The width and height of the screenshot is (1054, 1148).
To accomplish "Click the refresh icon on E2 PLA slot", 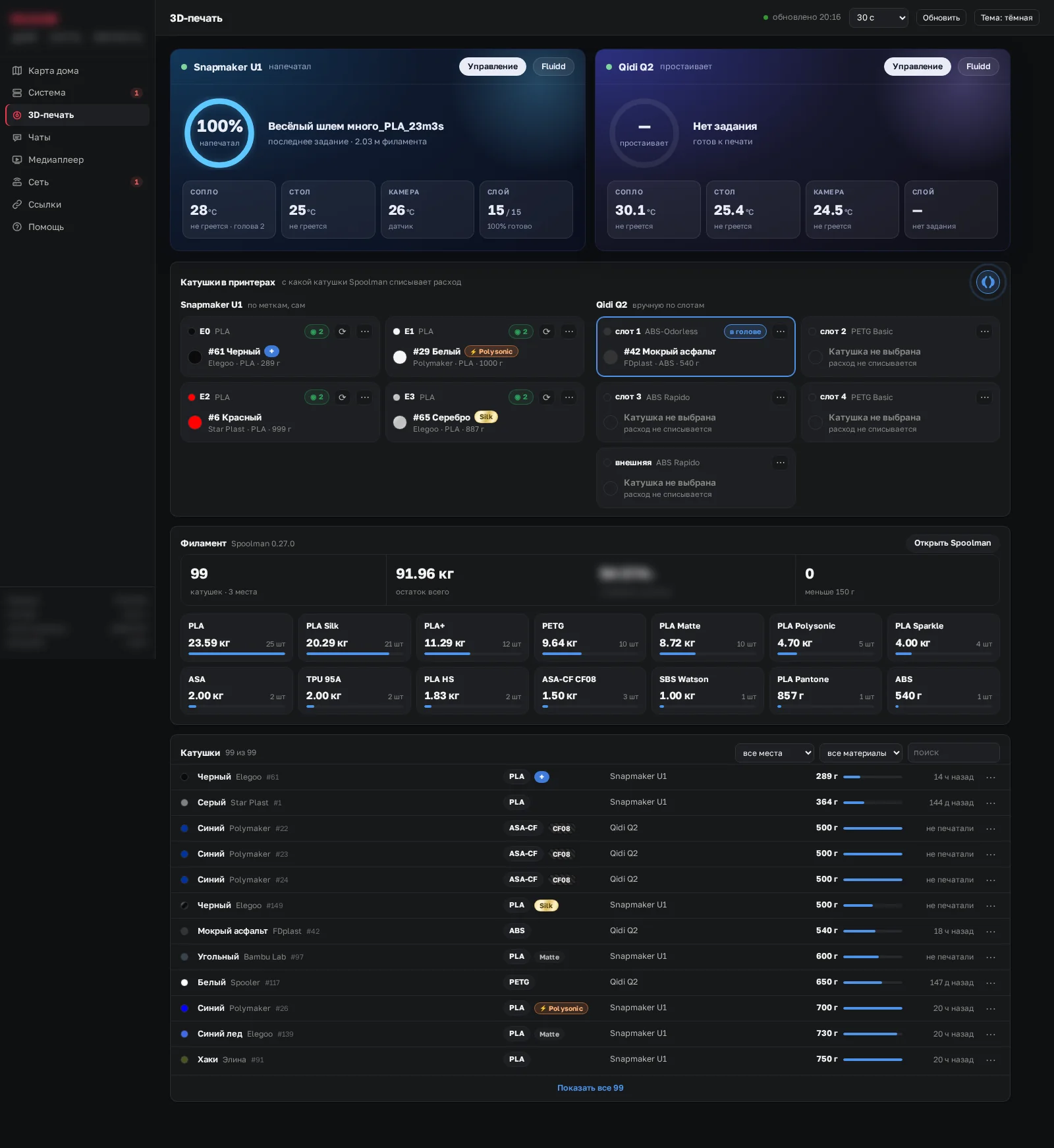I will tap(343, 397).
